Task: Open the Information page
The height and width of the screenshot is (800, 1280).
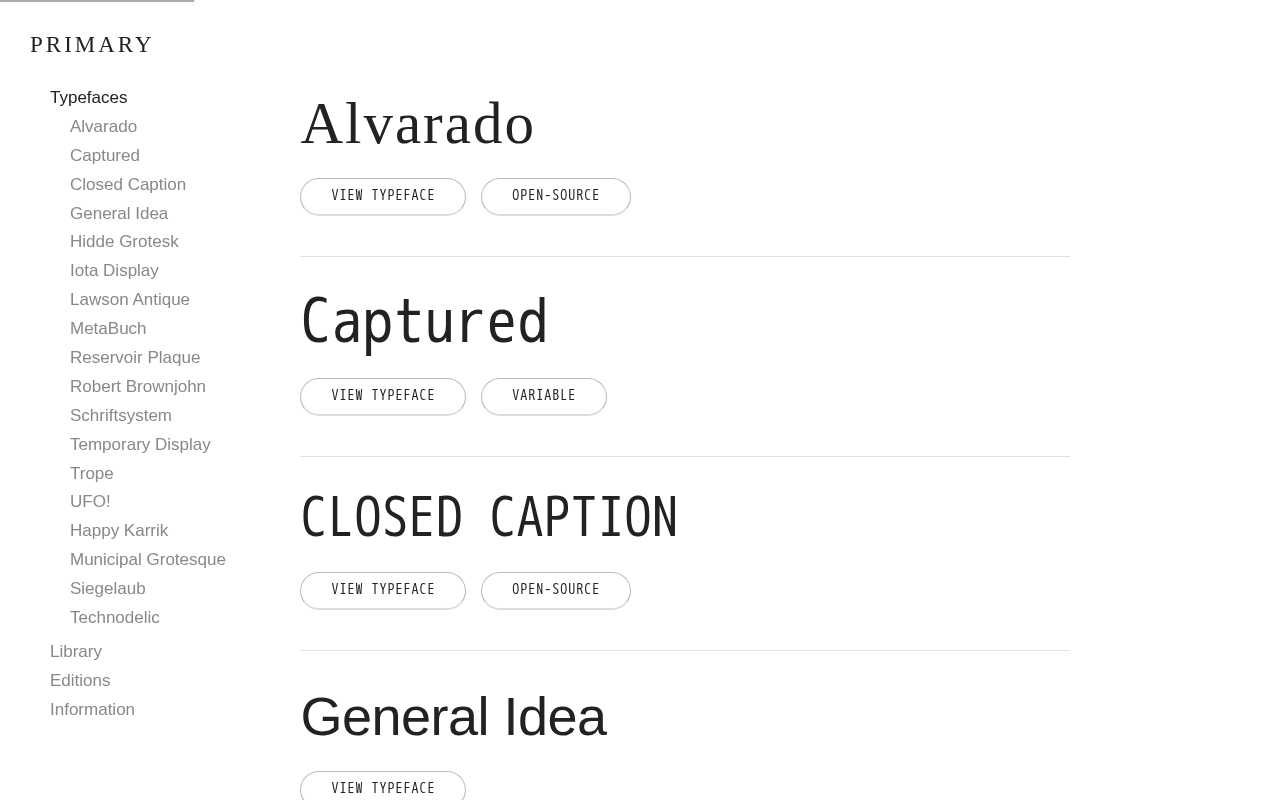Action: pos(92,709)
